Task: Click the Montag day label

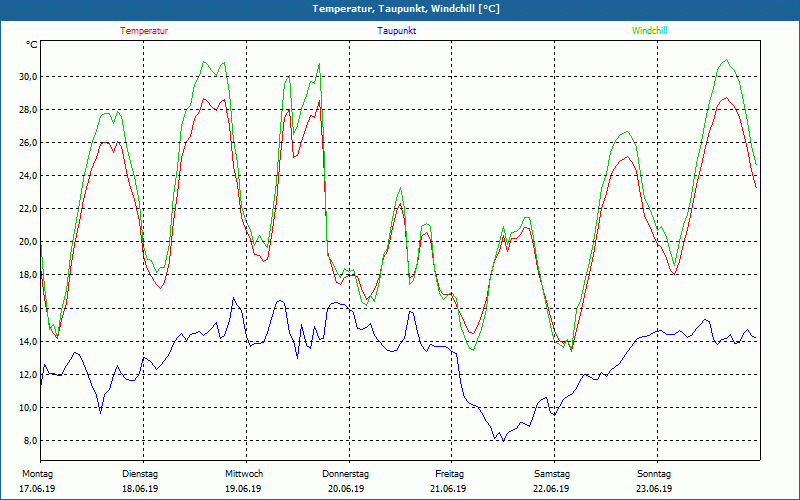Action: click(x=37, y=474)
